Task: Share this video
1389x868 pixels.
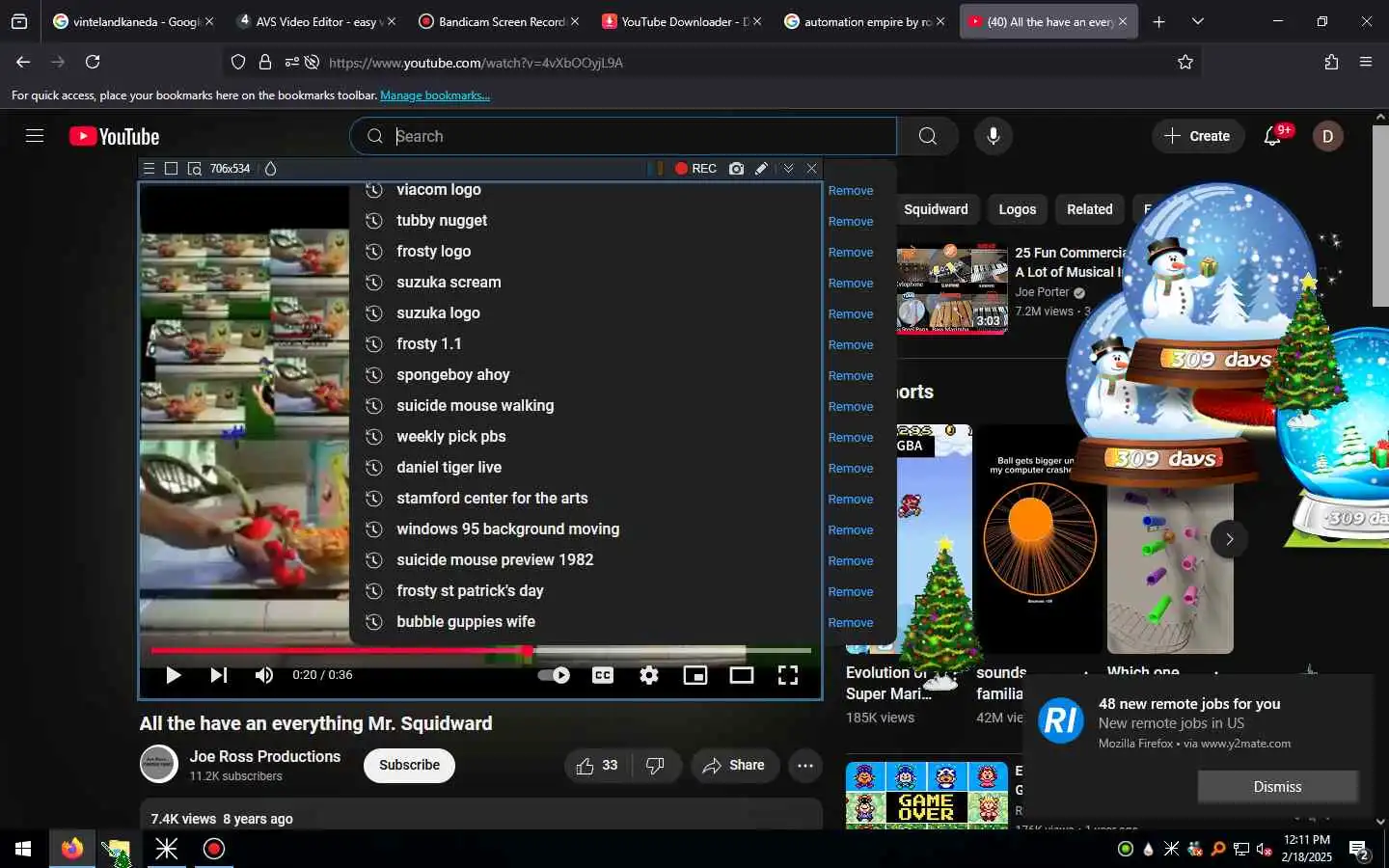Action: click(734, 766)
